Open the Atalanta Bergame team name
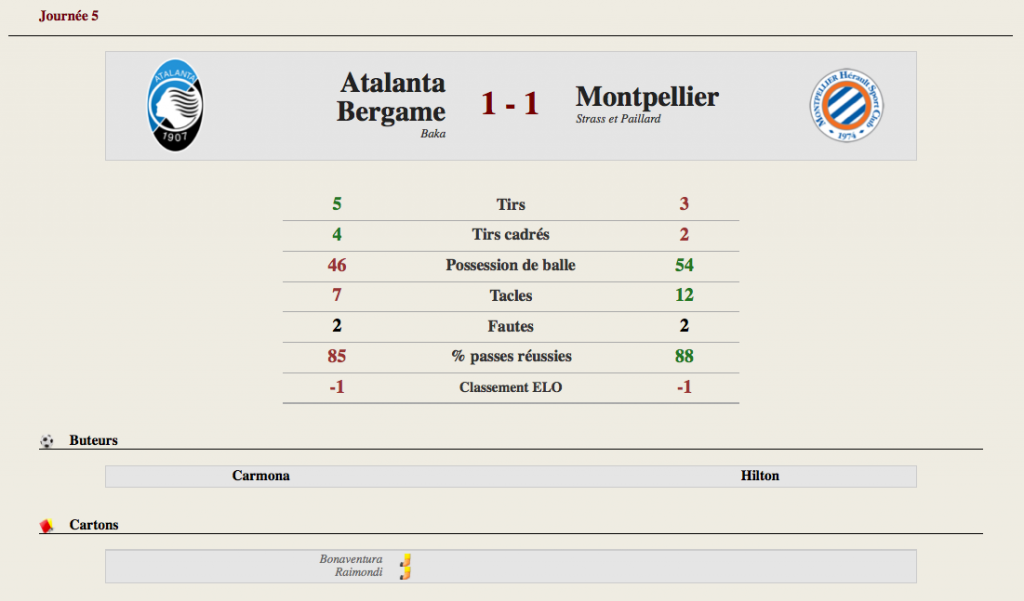 pyautogui.click(x=391, y=97)
